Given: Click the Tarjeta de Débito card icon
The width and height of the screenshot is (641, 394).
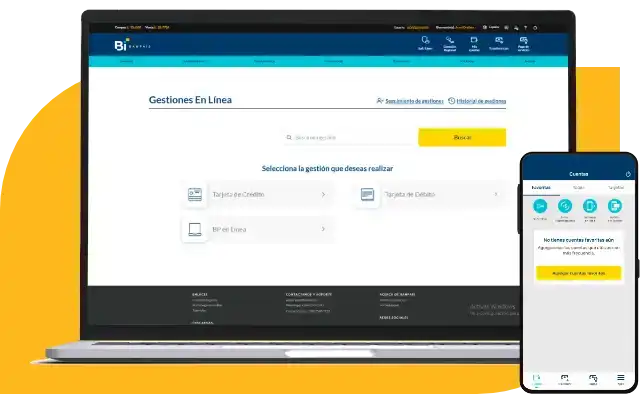Looking at the screenshot, I should coord(367,195).
